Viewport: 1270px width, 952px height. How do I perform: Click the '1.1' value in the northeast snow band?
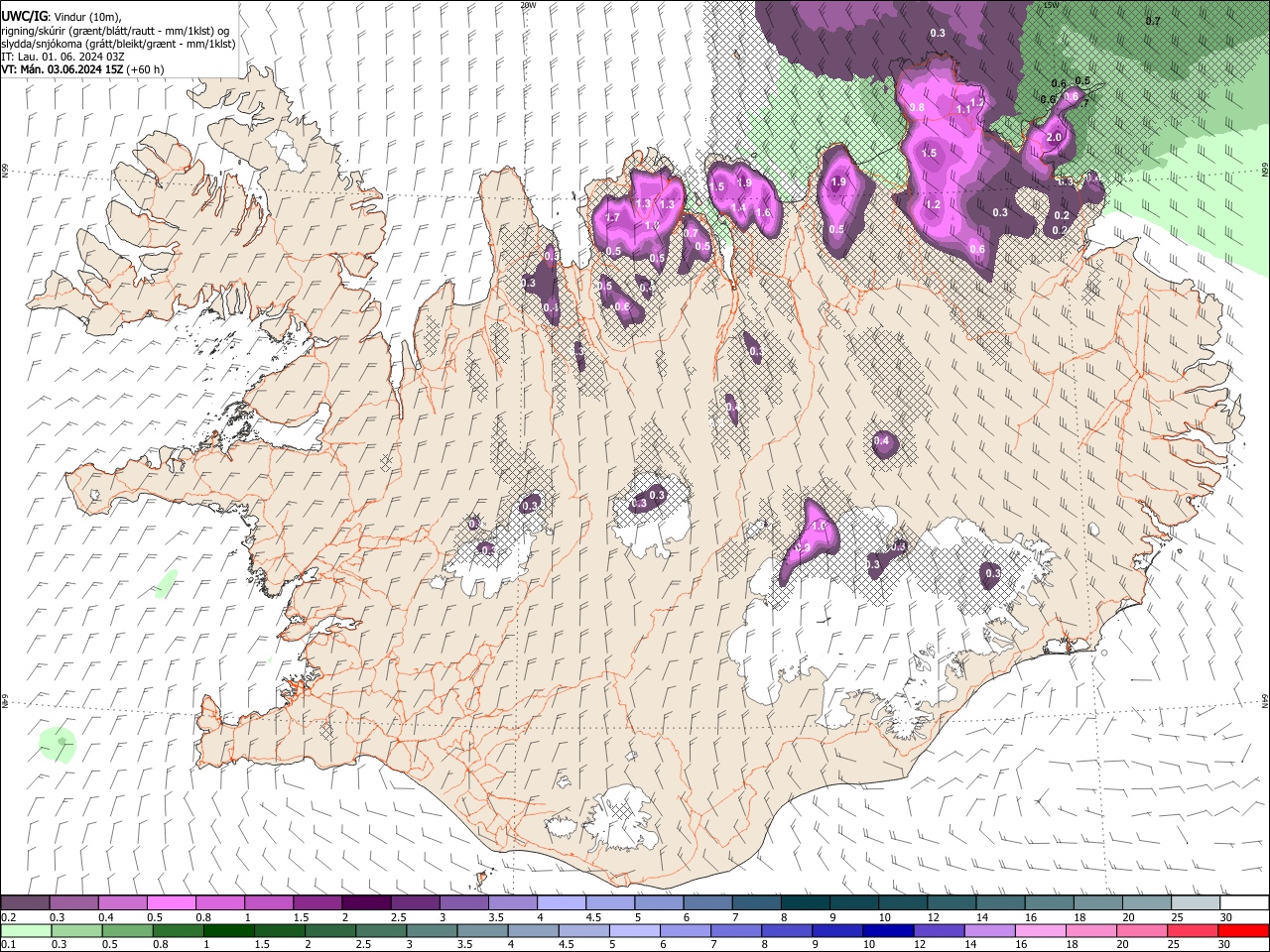click(x=963, y=109)
